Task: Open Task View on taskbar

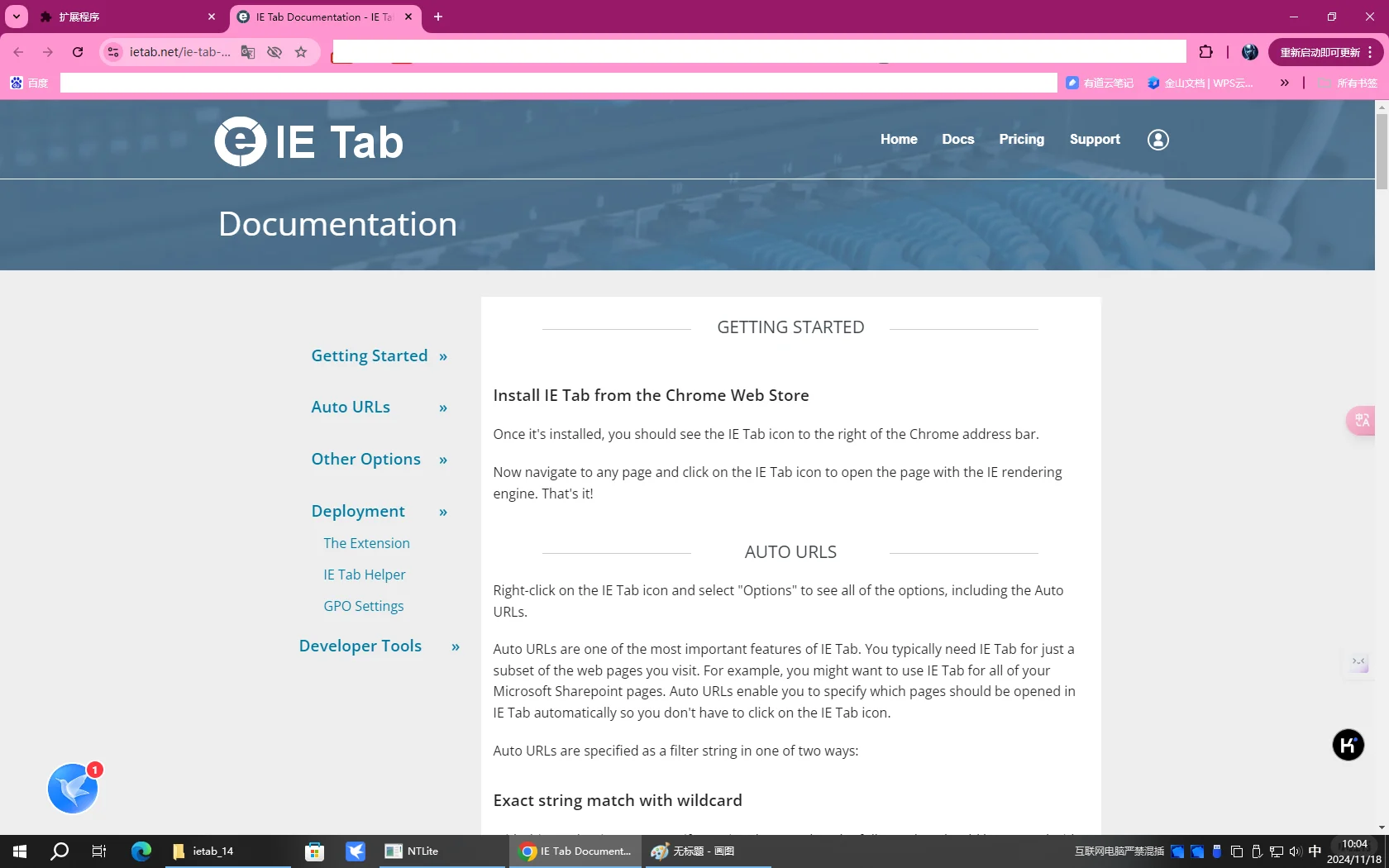Action: (x=99, y=851)
